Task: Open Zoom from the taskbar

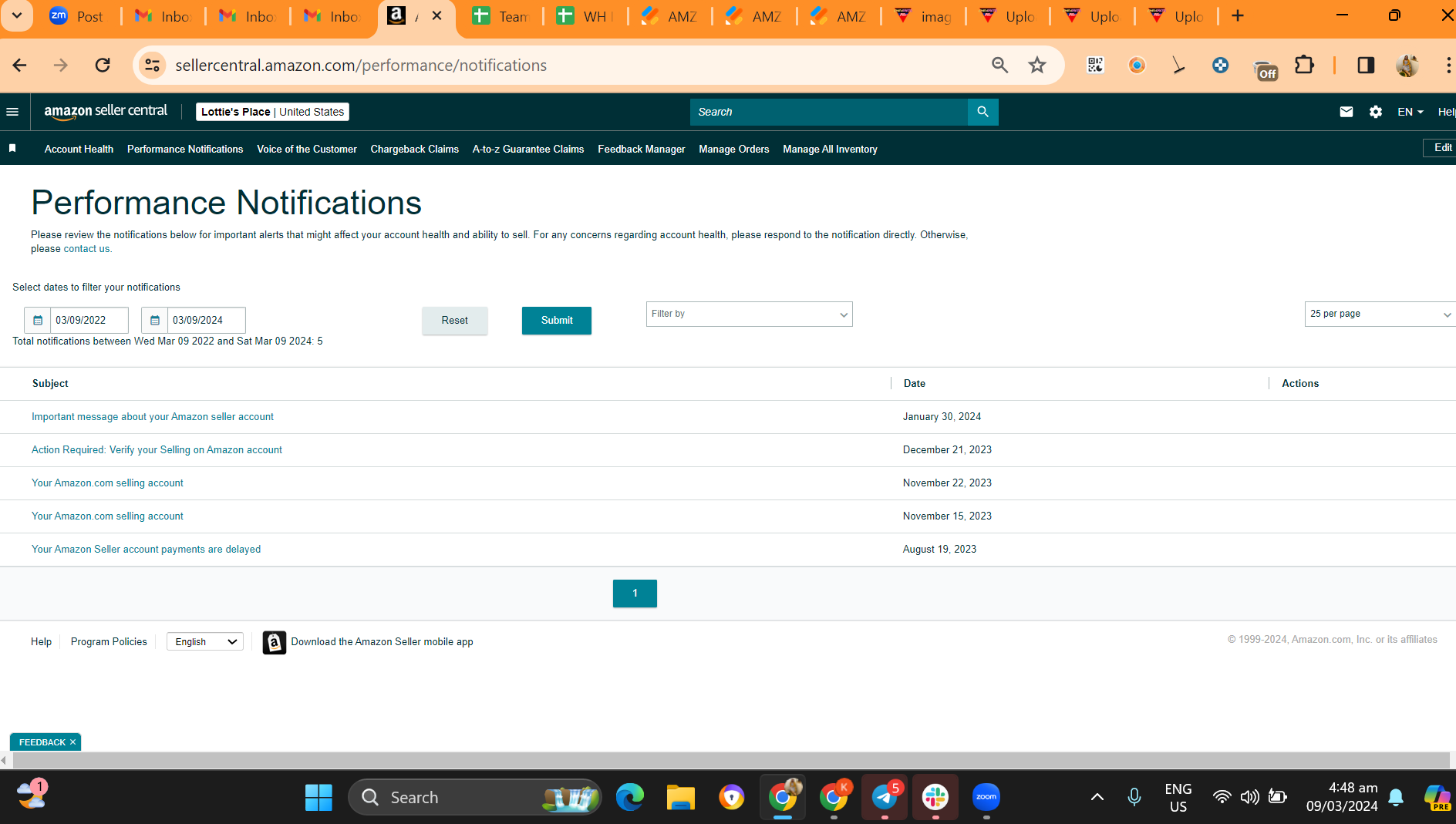Action: pyautogui.click(x=986, y=797)
